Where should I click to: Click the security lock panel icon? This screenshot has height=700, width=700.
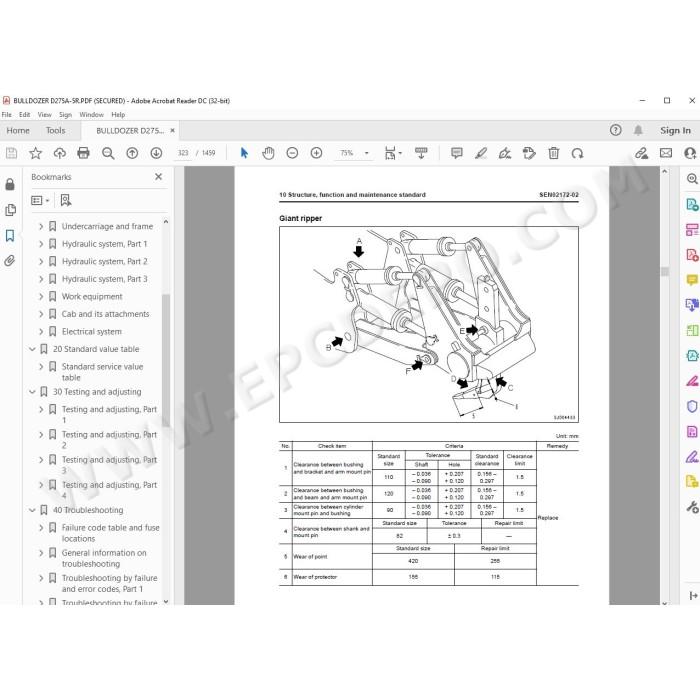pos(10,184)
